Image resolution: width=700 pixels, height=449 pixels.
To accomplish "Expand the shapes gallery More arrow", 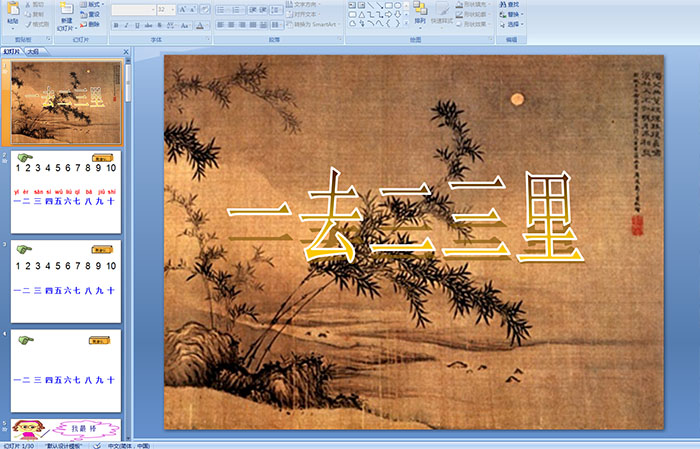I will (406, 24).
